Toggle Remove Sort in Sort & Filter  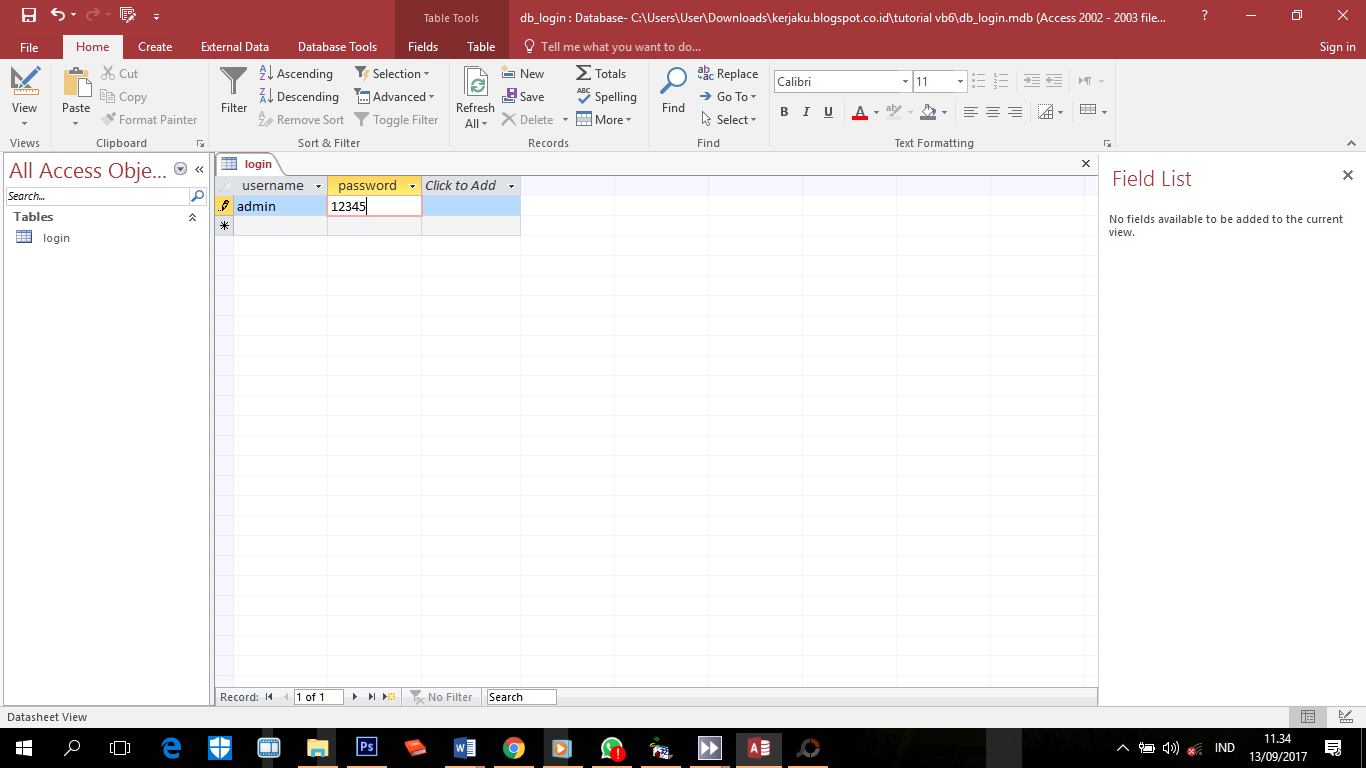(x=301, y=119)
